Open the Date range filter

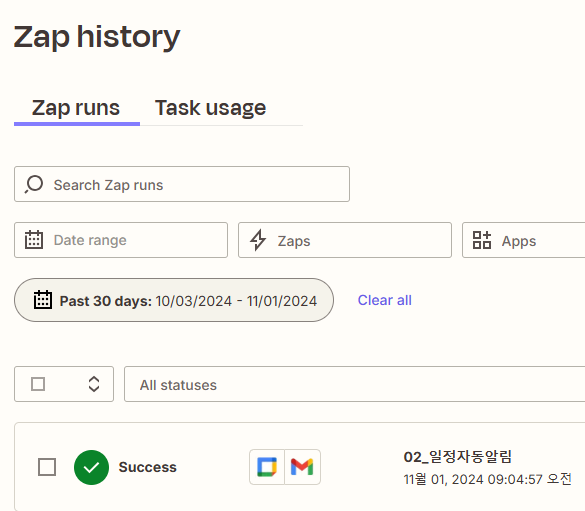coord(121,240)
